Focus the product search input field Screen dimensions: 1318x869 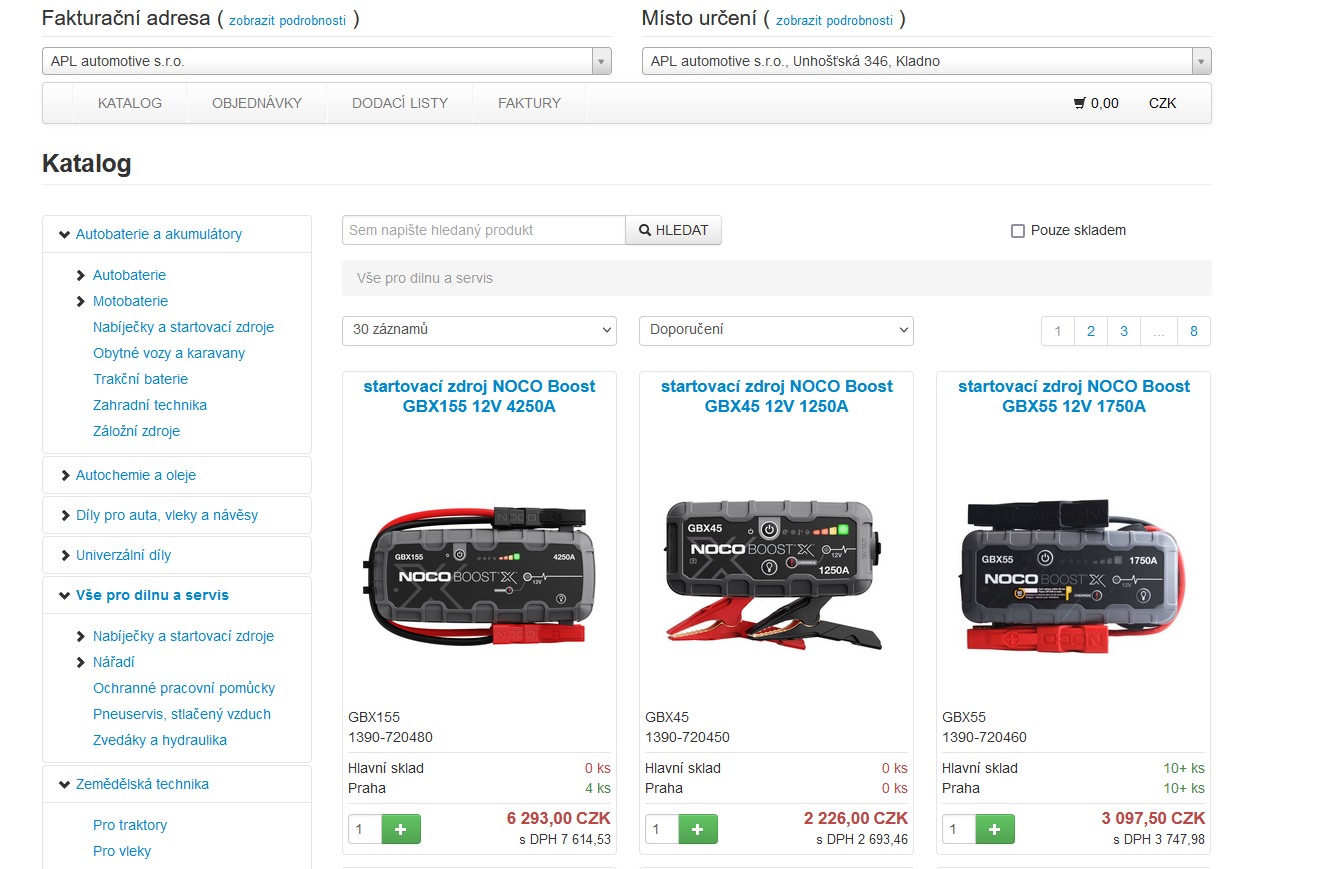tap(484, 230)
